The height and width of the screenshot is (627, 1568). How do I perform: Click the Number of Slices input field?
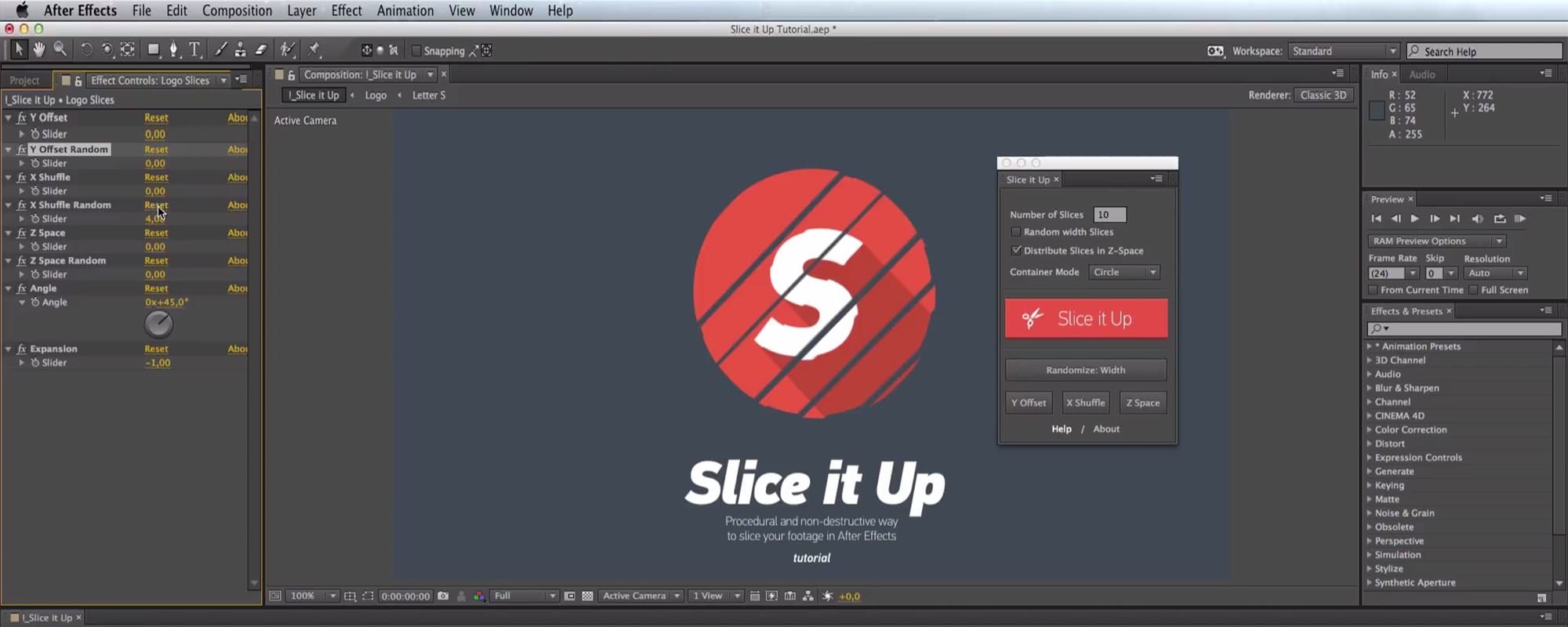point(1109,215)
